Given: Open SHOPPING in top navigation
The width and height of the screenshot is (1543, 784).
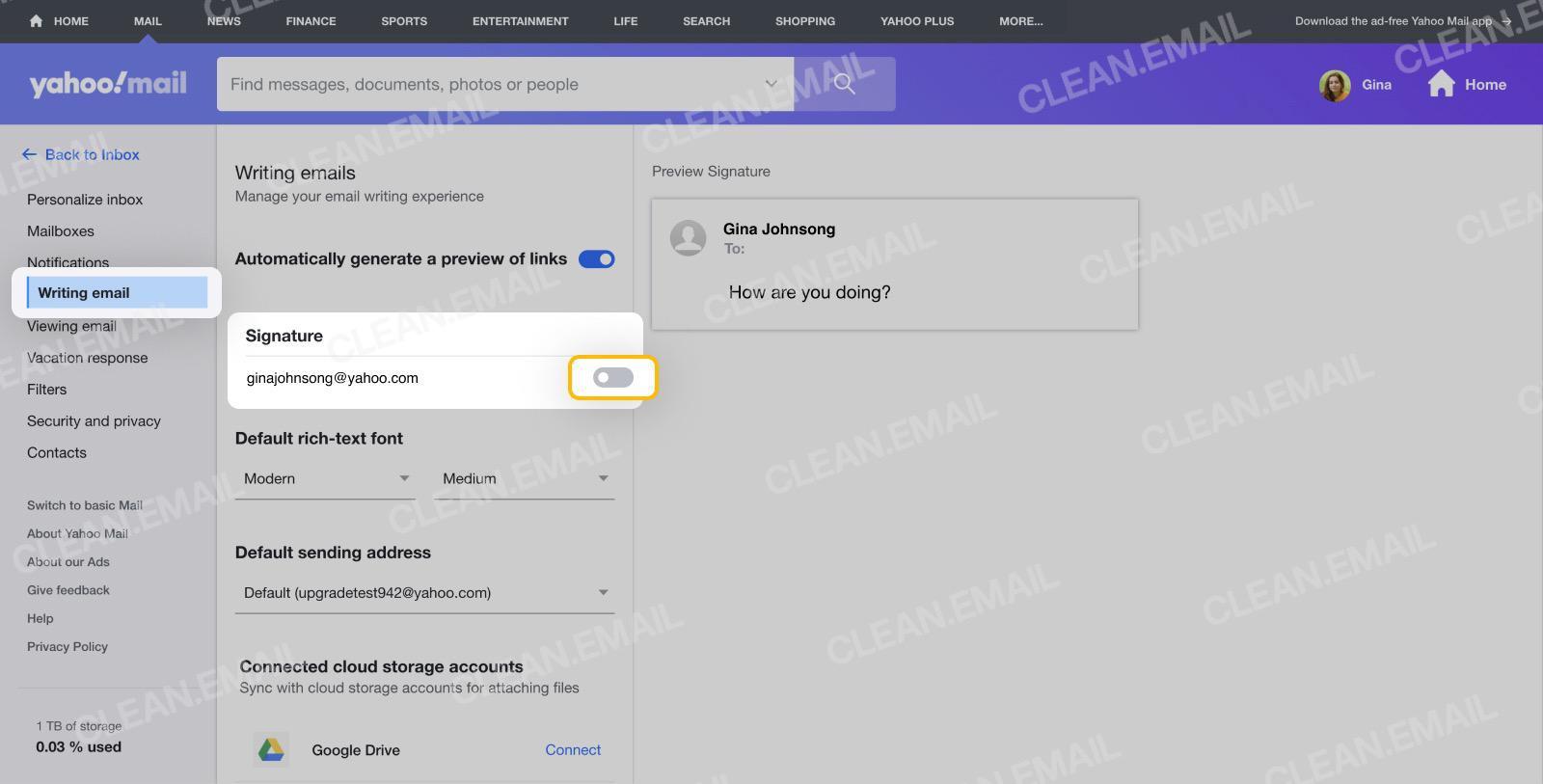Looking at the screenshot, I should (805, 21).
